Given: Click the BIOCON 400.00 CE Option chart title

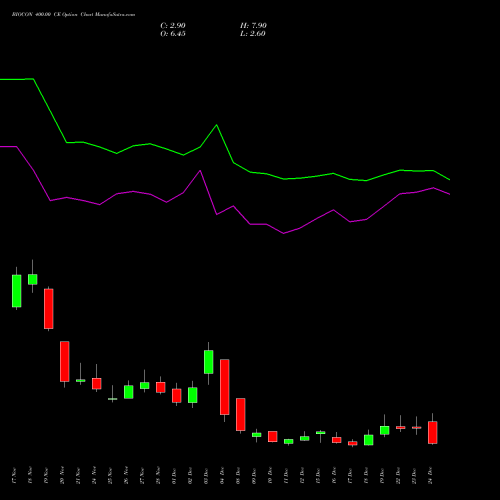Looking at the screenshot, I should point(73,15).
